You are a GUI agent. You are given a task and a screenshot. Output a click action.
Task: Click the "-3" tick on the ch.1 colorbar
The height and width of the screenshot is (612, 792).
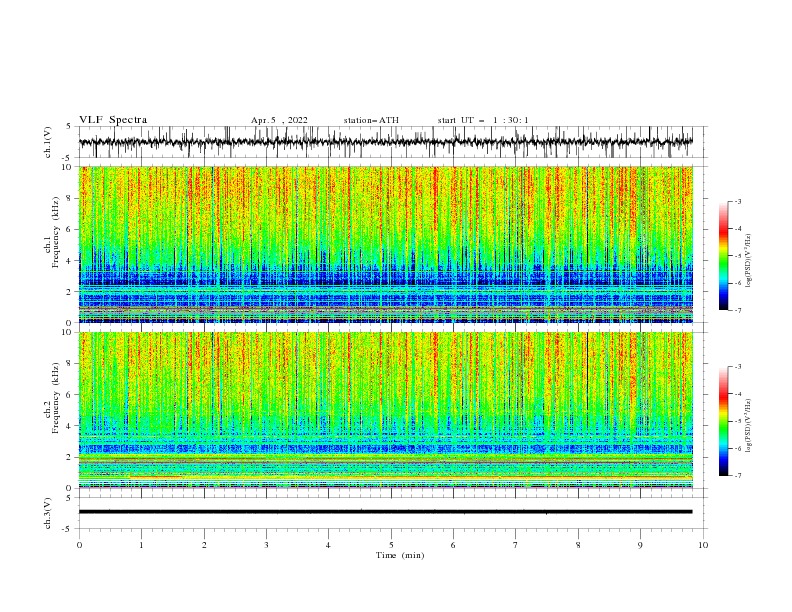[738, 201]
